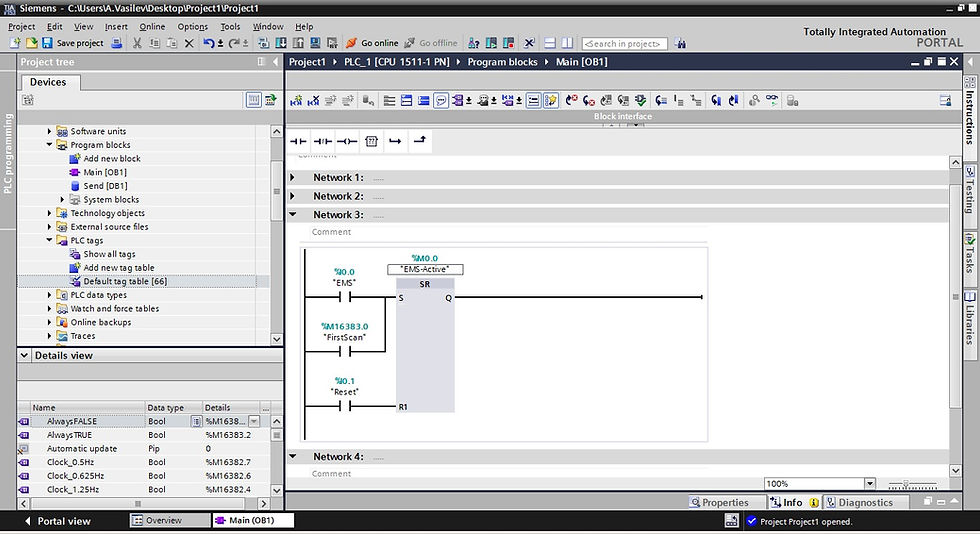Select Send [DB1] in project tree

(x=105, y=186)
